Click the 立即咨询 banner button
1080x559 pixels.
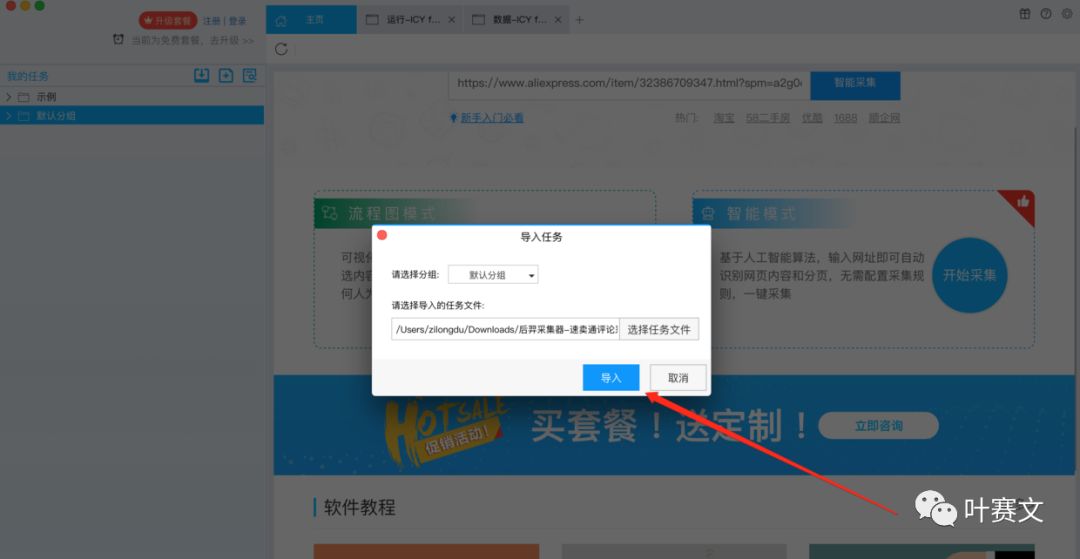tap(878, 425)
